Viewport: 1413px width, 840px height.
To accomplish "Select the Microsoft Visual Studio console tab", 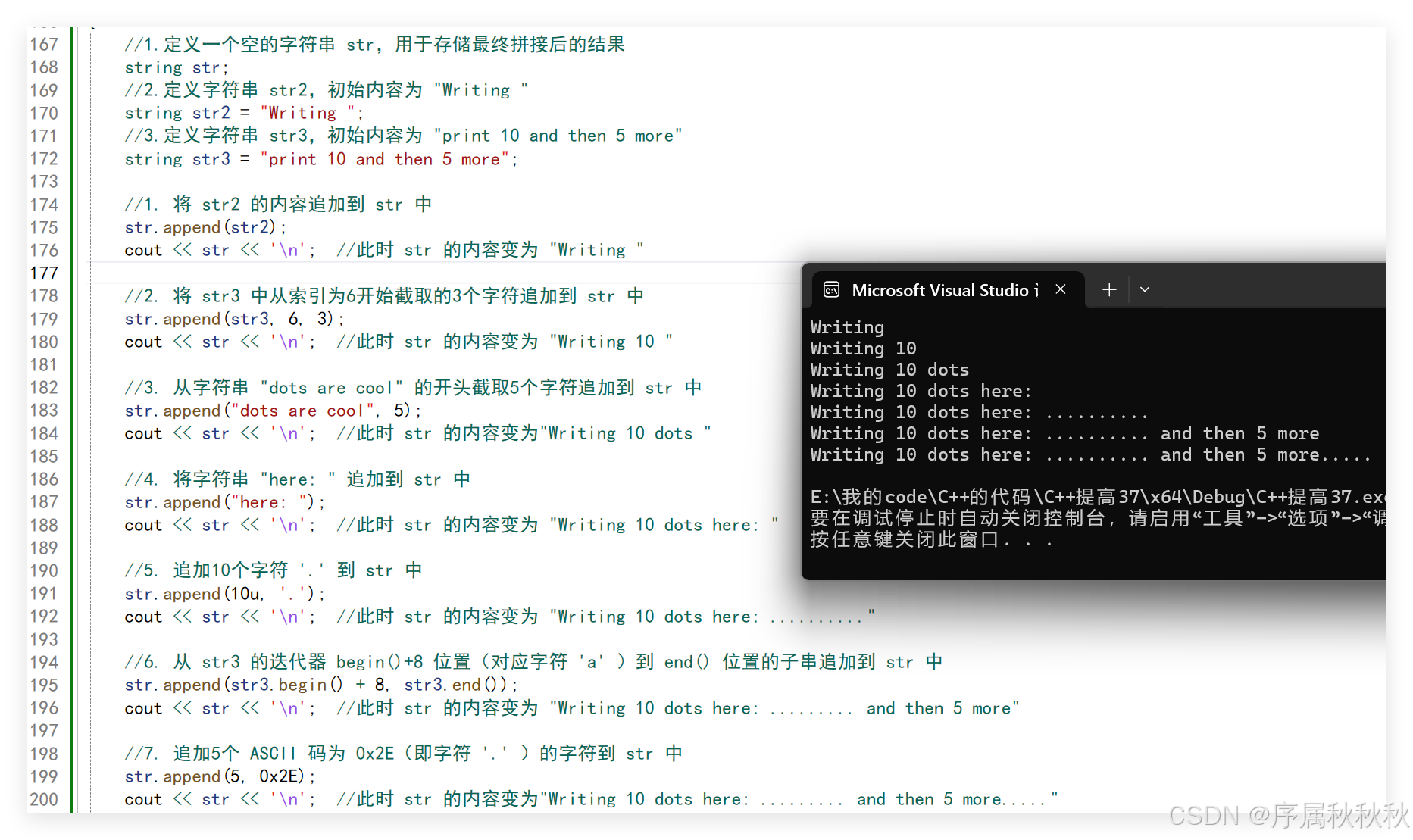I will point(948,290).
